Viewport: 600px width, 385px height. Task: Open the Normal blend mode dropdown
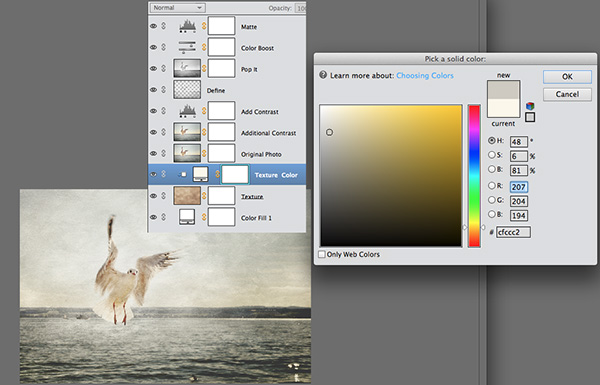pos(178,8)
